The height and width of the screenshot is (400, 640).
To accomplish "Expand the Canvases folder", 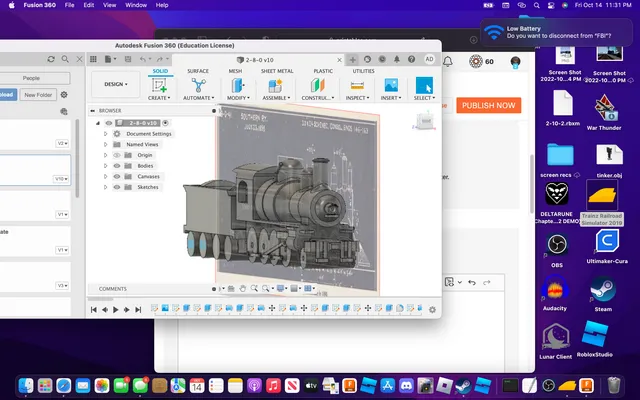I will tap(105, 176).
